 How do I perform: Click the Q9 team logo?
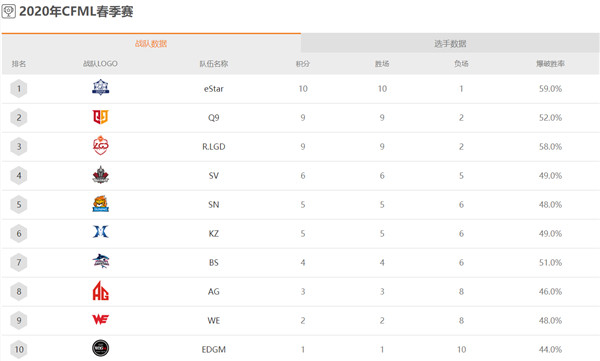coord(101,117)
